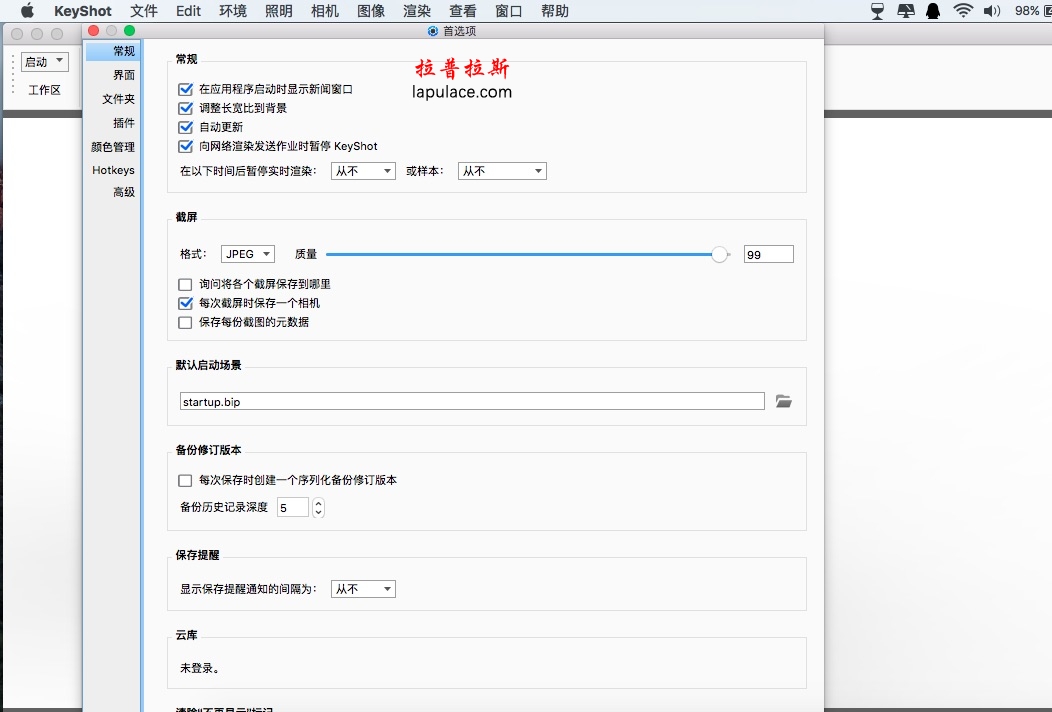Click the display mirroring menu bar icon
1052x712 pixels.
point(906,11)
